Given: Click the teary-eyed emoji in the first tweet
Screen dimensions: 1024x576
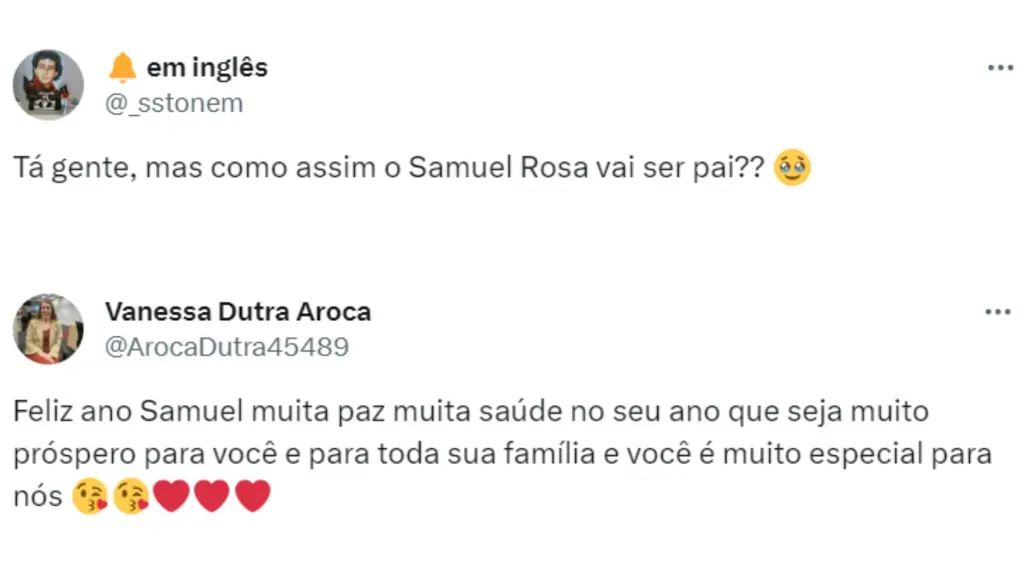Looking at the screenshot, I should (x=792, y=168).
